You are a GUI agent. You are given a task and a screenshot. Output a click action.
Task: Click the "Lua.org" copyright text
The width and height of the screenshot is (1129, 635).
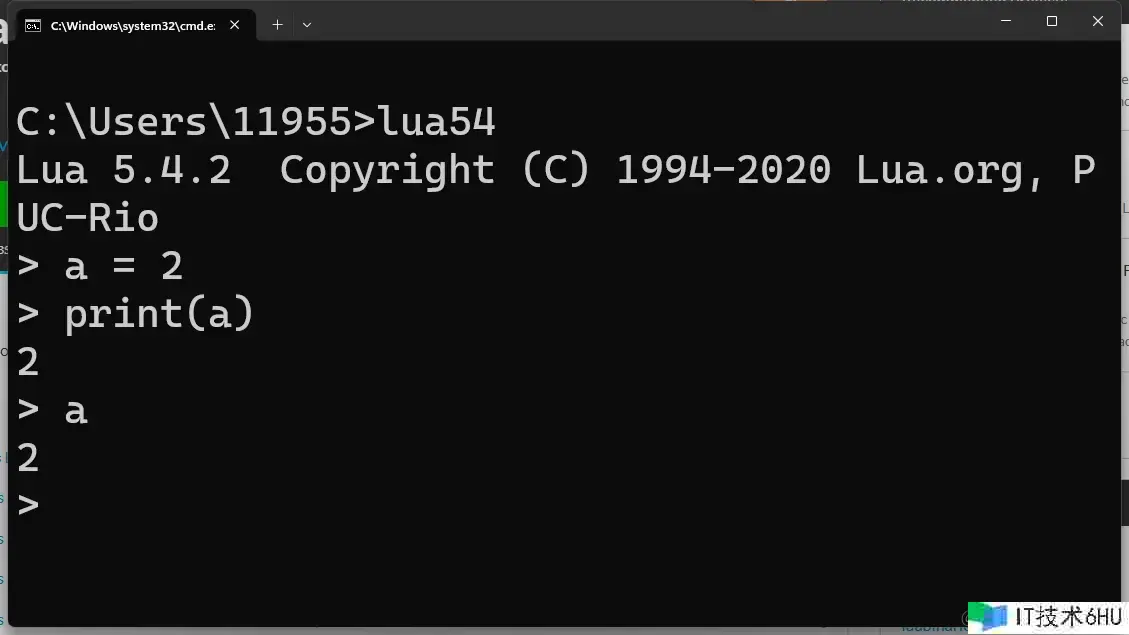pyautogui.click(x=939, y=170)
